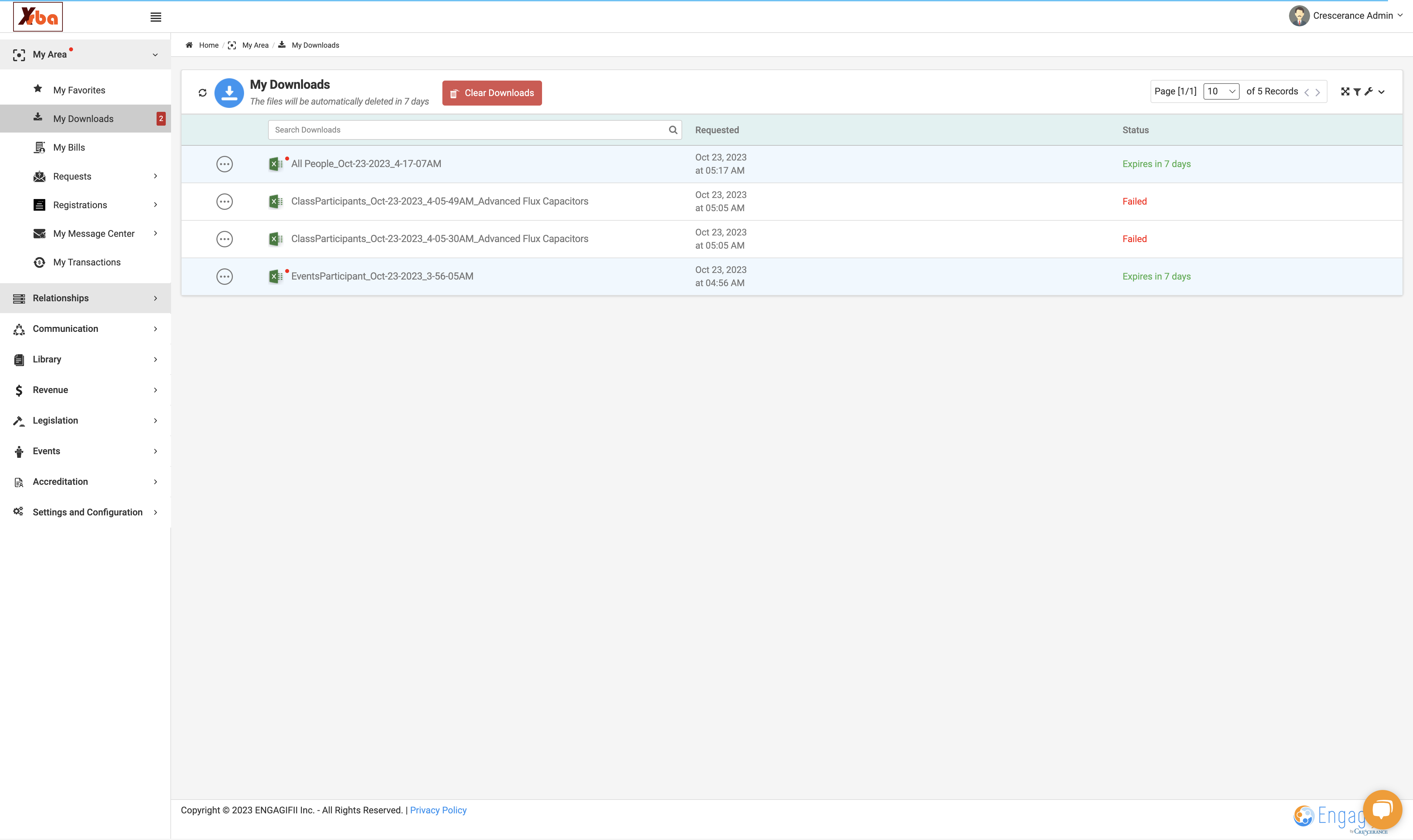
Task: Select My Downloads sidebar item
Action: (x=86, y=119)
